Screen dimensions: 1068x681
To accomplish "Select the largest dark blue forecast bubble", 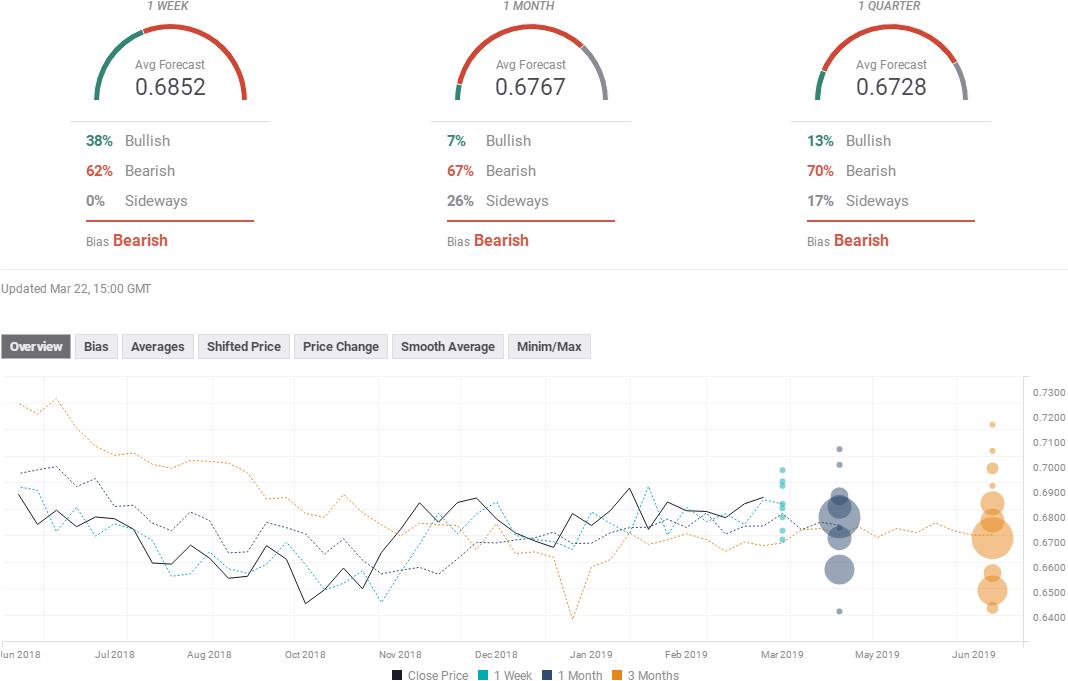I will click(839, 517).
